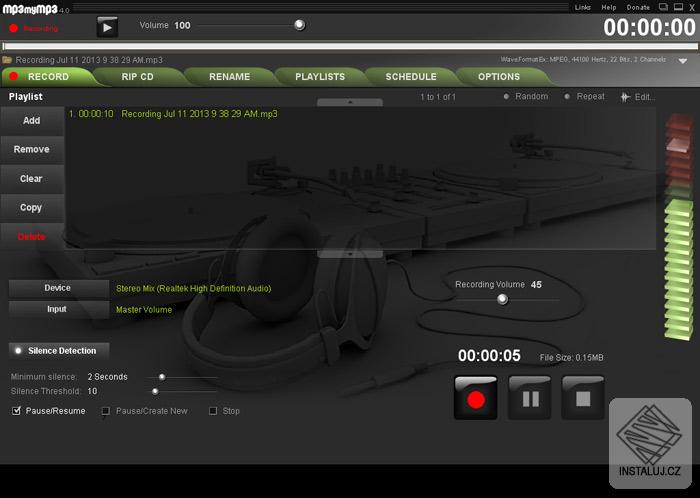700x498 pixels.
Task: Click the playback progress bar
Action: pyautogui.click(x=350, y=46)
